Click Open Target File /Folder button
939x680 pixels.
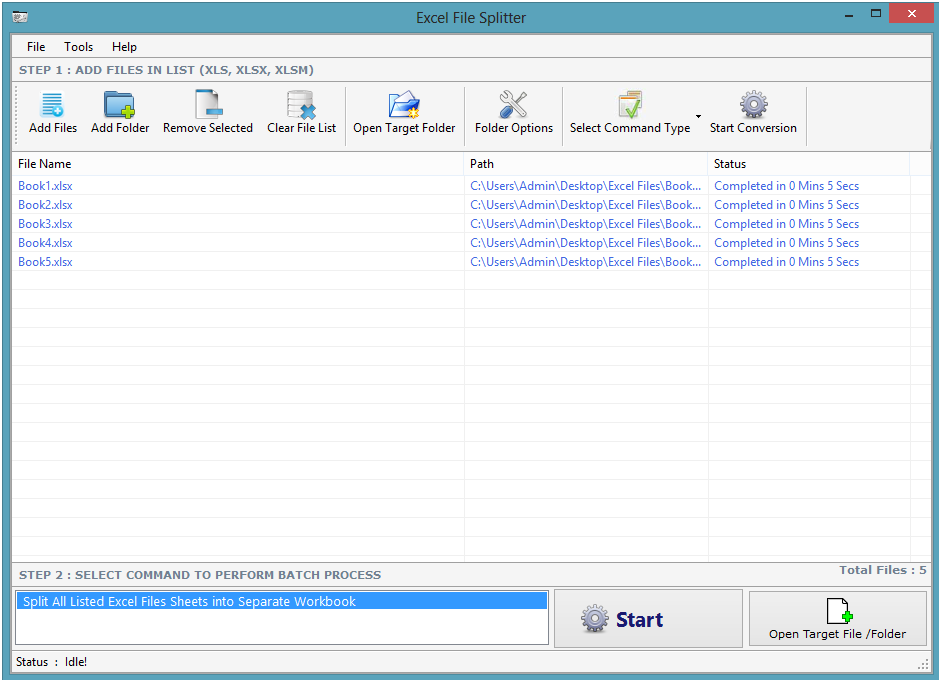[x=838, y=619]
